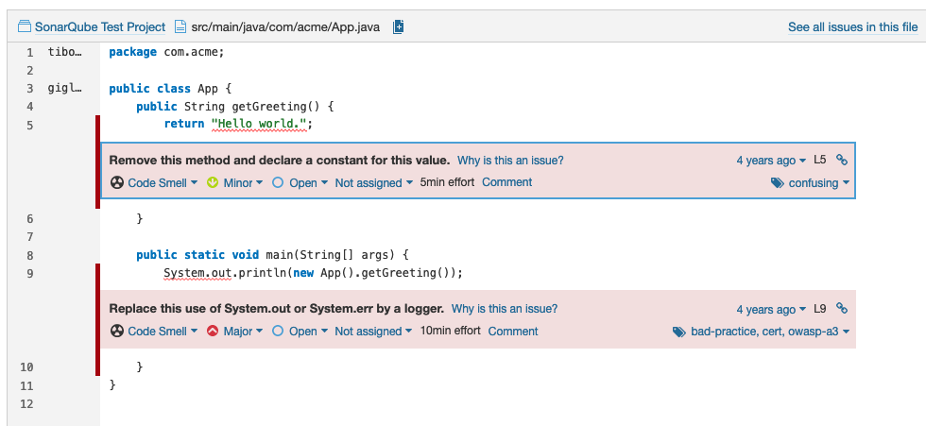Select the System.out.println code line 9
This screenshot has width=926, height=426.
pyautogui.click(x=313, y=273)
